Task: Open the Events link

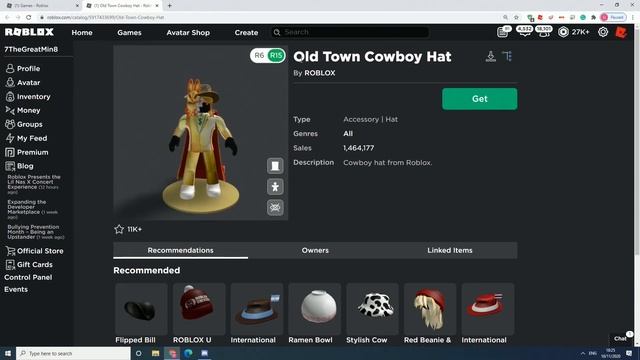Action: tap(16, 289)
